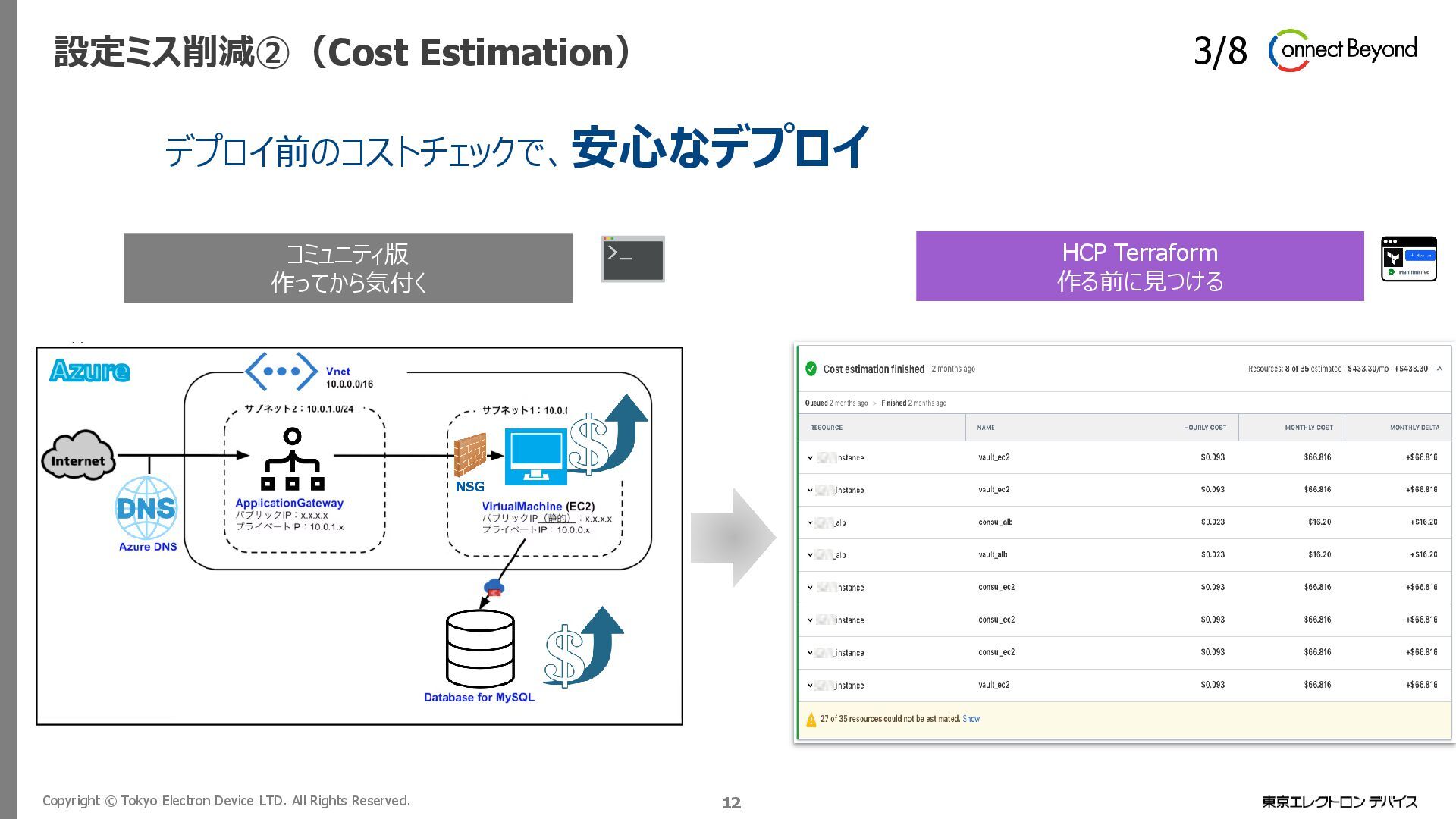Click the VirtualMachine monitor icon
Screen dimensions: 1456x819
click(536, 457)
